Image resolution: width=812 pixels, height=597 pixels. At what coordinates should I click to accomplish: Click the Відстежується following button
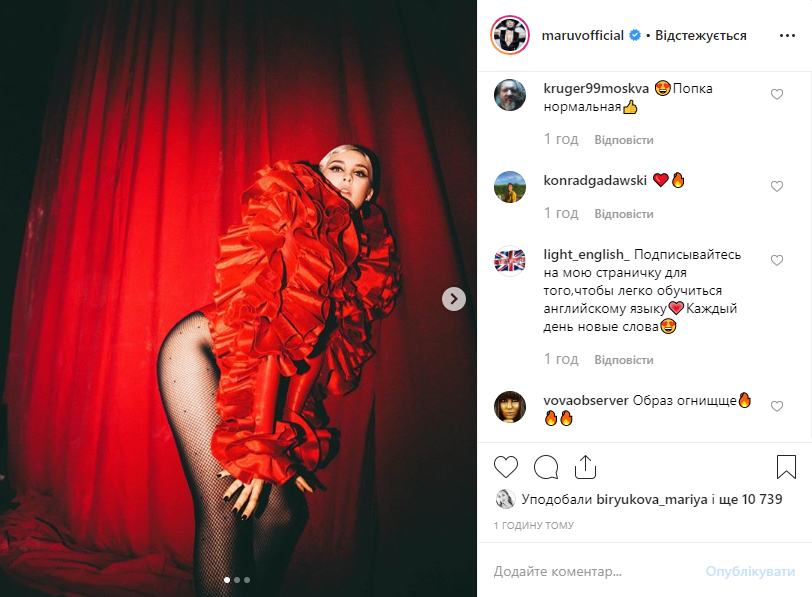click(701, 35)
